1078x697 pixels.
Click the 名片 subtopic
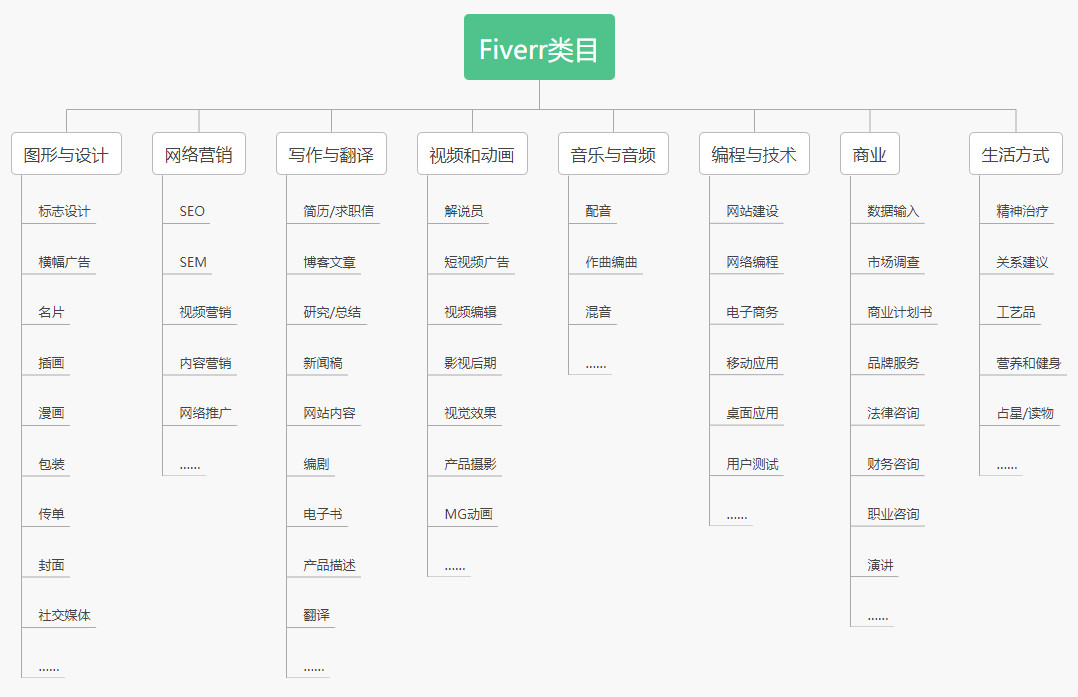51,312
